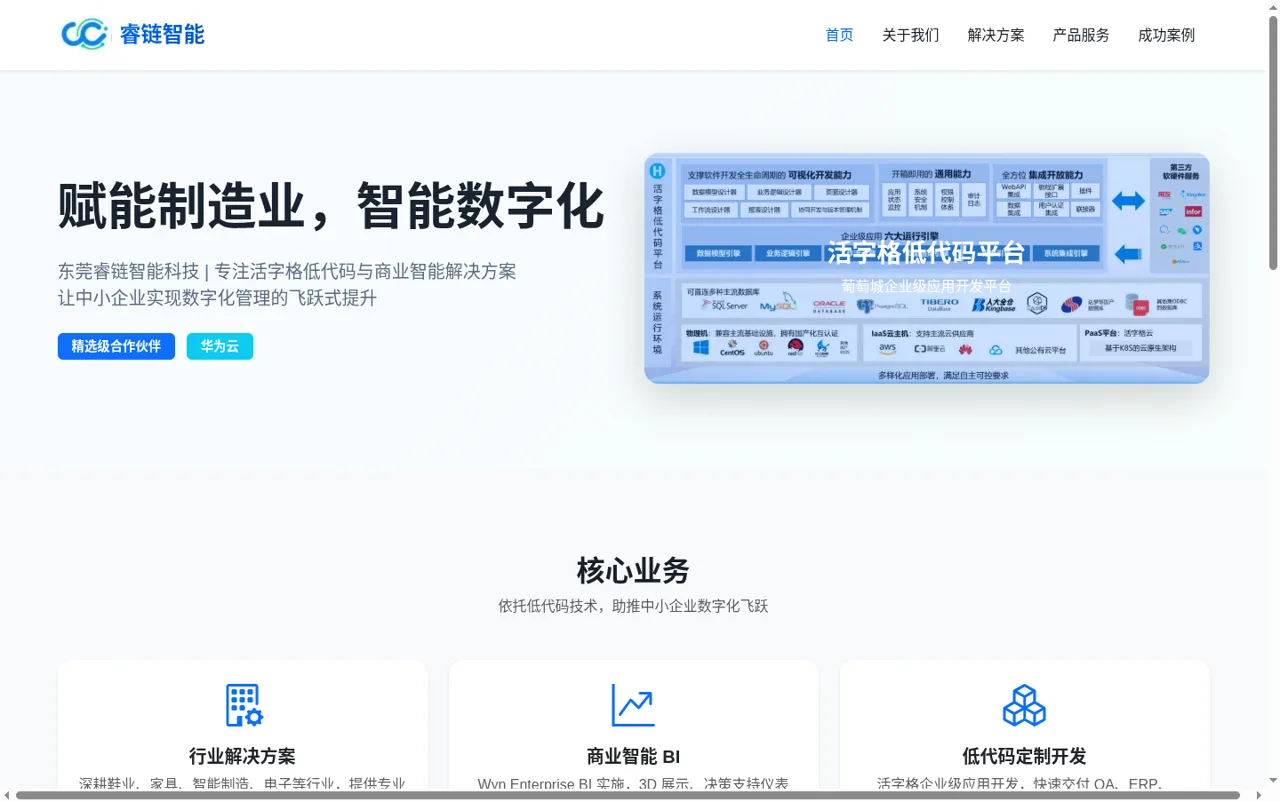Click the 让中小企业实现数字化管理的飞跃式提升 line
Viewport: 1280px width, 802px height.
[x=217, y=298]
